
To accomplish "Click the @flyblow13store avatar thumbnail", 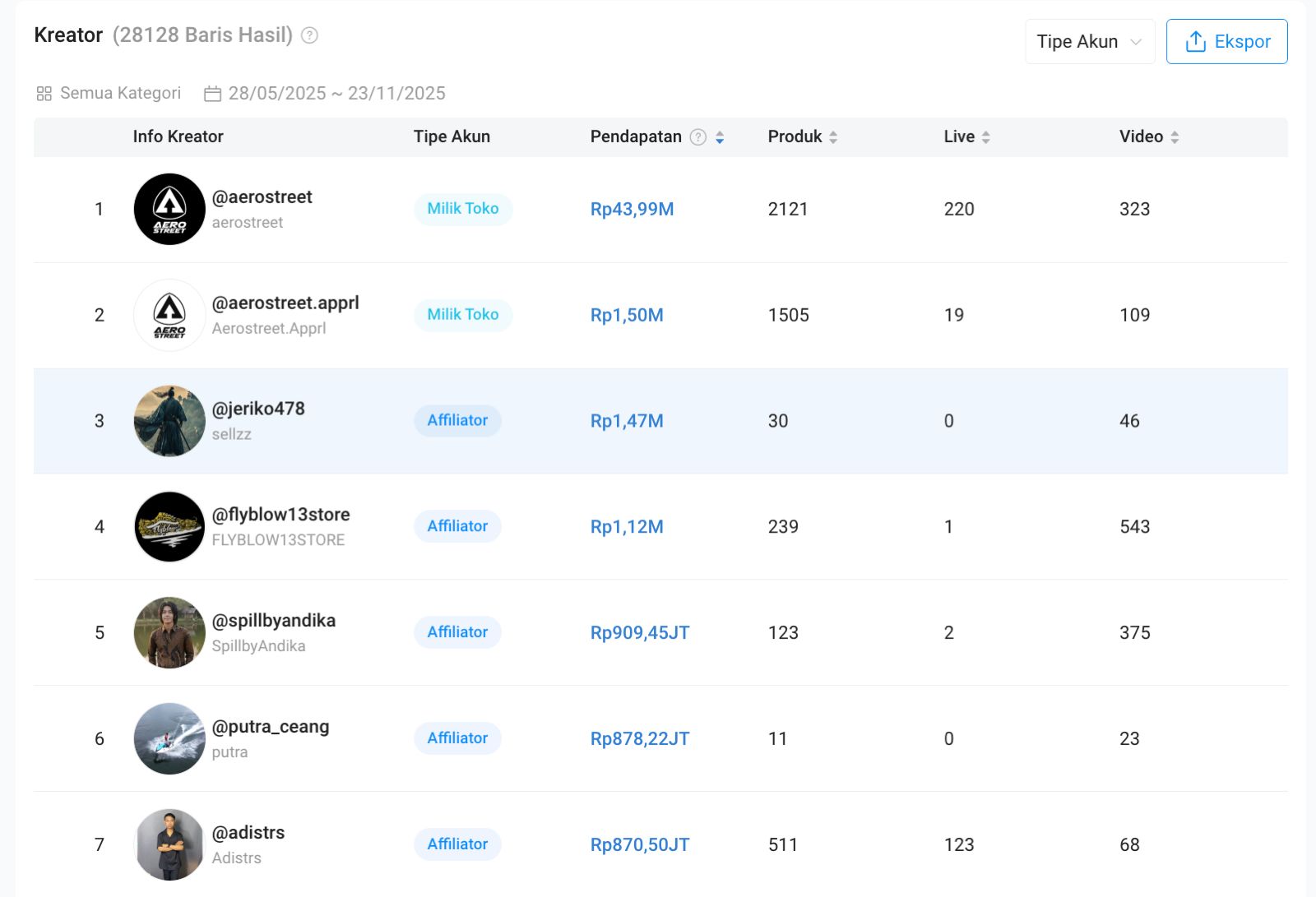I will click(x=169, y=527).
